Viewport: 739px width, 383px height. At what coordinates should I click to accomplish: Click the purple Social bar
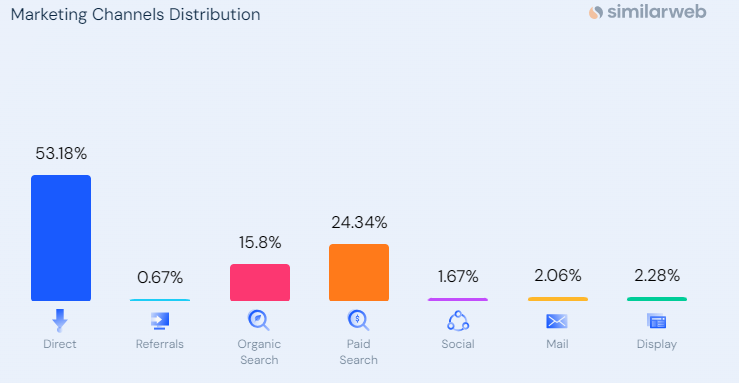[458, 299]
